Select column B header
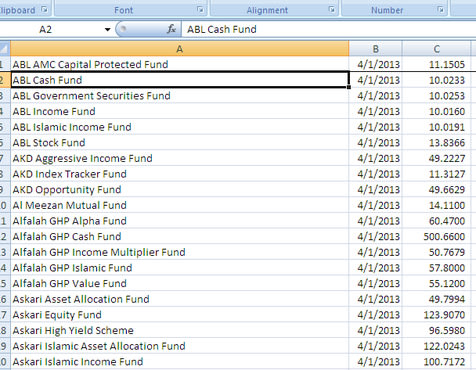This screenshot has height=370, width=476. pos(376,49)
